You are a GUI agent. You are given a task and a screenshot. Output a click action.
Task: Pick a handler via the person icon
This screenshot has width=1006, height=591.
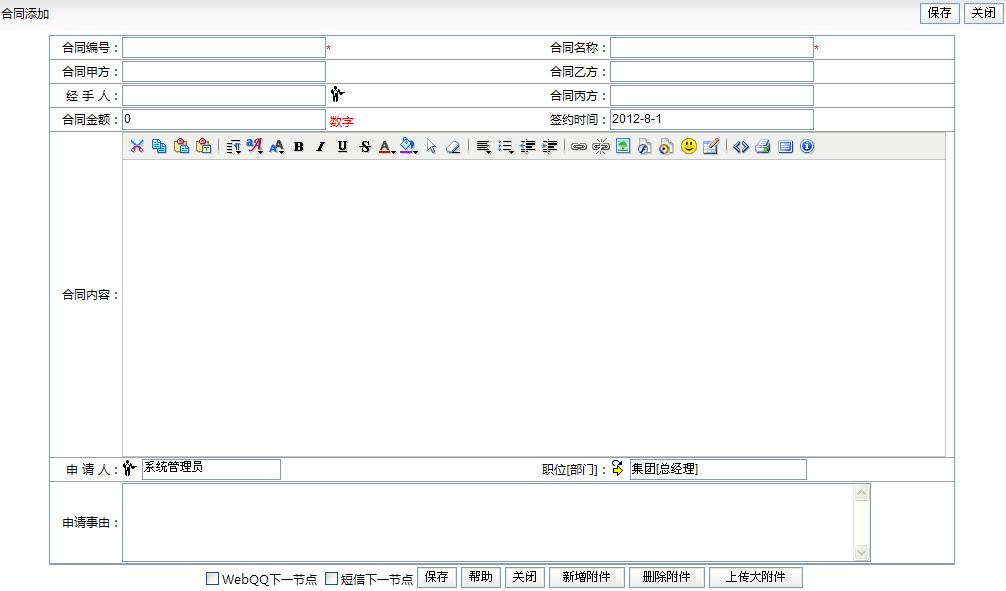point(338,95)
